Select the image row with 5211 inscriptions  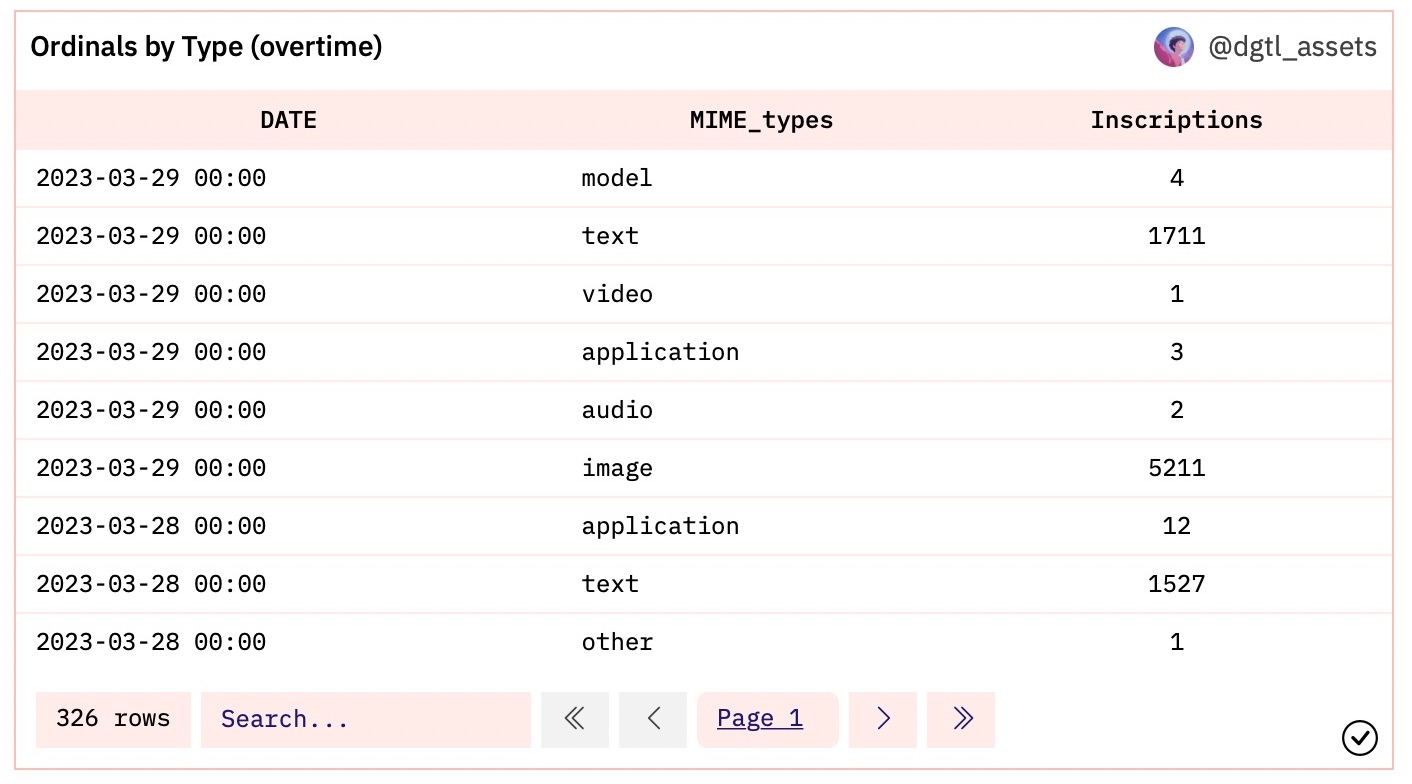click(617, 468)
